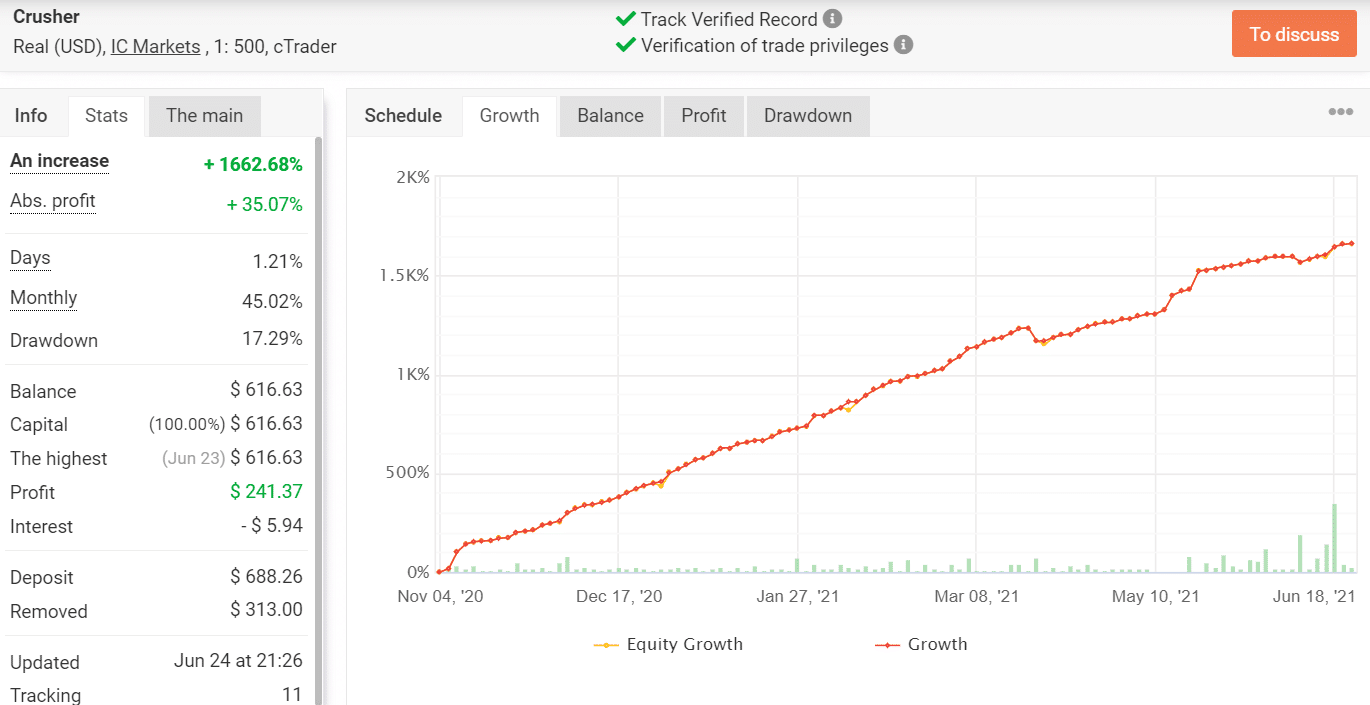This screenshot has height=705, width=1370.
Task: Click the Abs. profit stat label
Action: pyautogui.click(x=52, y=201)
